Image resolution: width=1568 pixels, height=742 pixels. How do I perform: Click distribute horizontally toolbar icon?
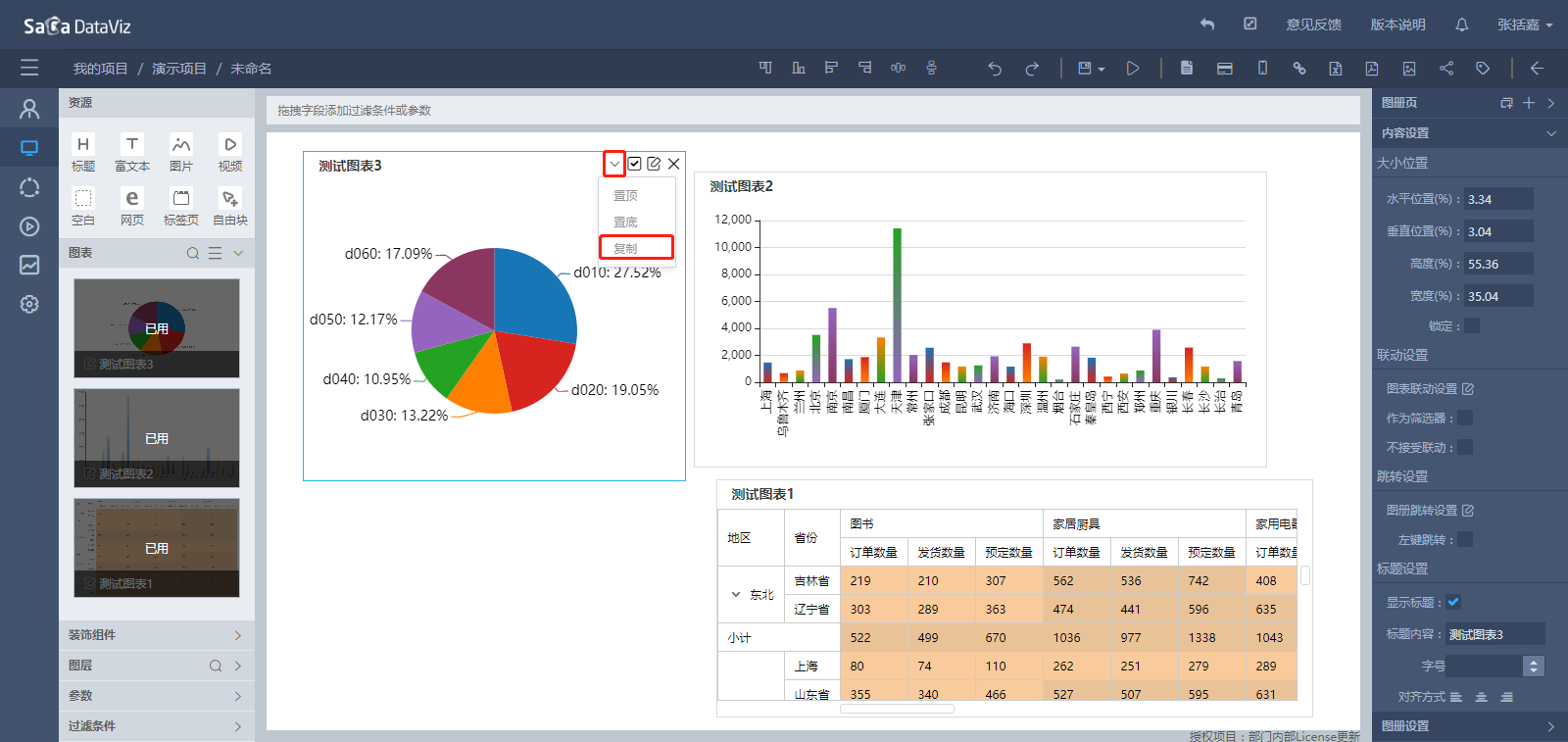pos(898,68)
